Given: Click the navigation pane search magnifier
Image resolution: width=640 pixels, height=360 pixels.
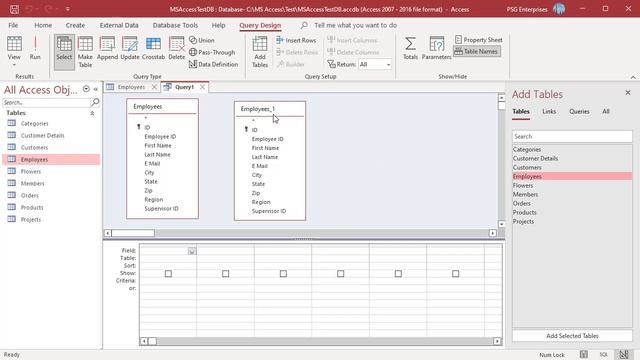Looking at the screenshot, I should point(95,102).
